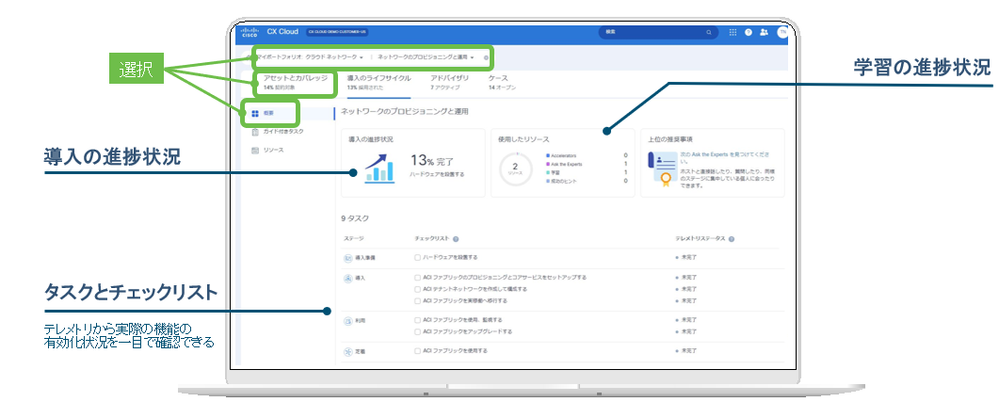
Task: Check ACI ファブリックのプロビジョニングとコアサービス checkbox
Action: 417,278
